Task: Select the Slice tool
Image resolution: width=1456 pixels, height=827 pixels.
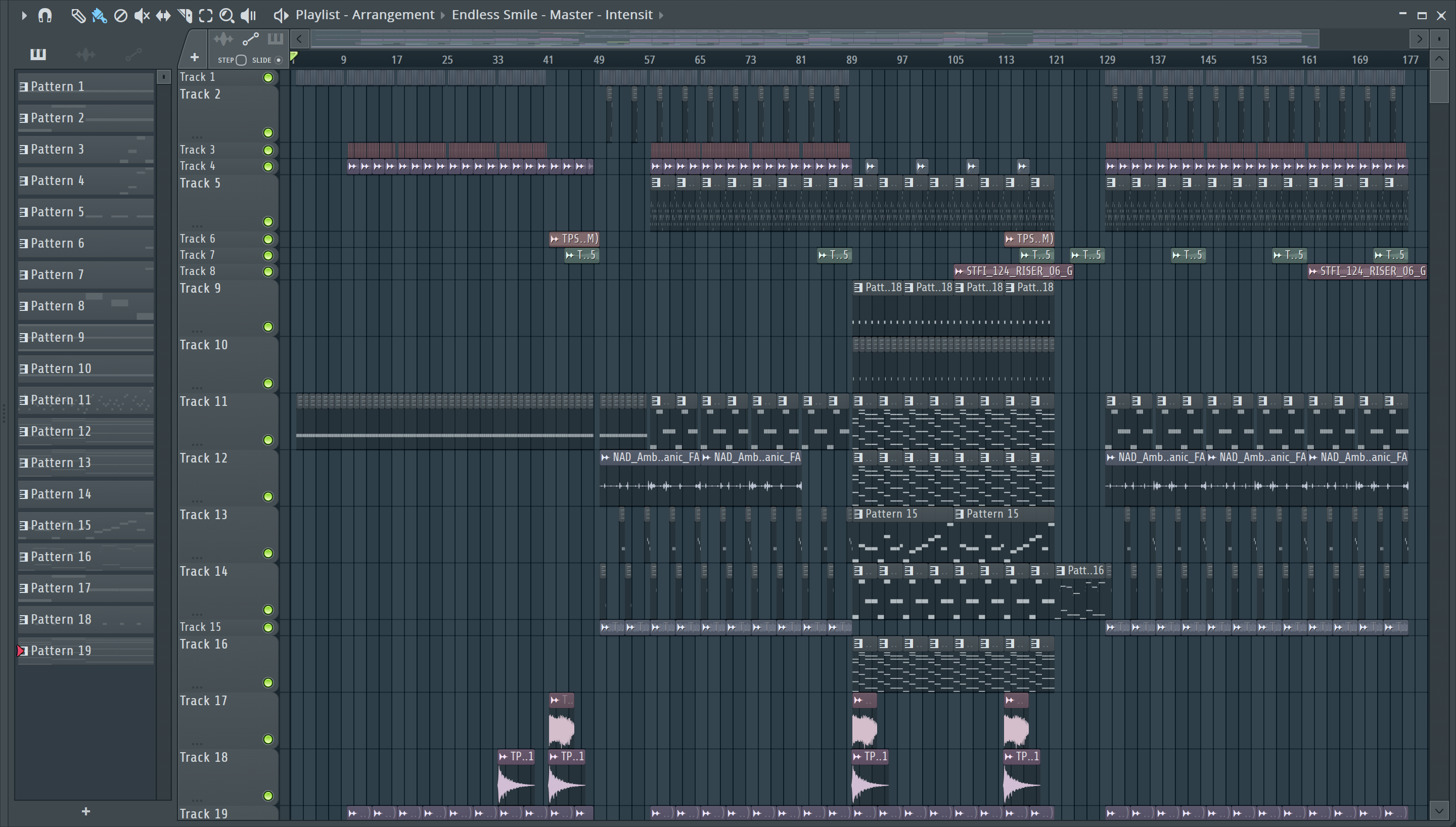Action: pyautogui.click(x=185, y=15)
